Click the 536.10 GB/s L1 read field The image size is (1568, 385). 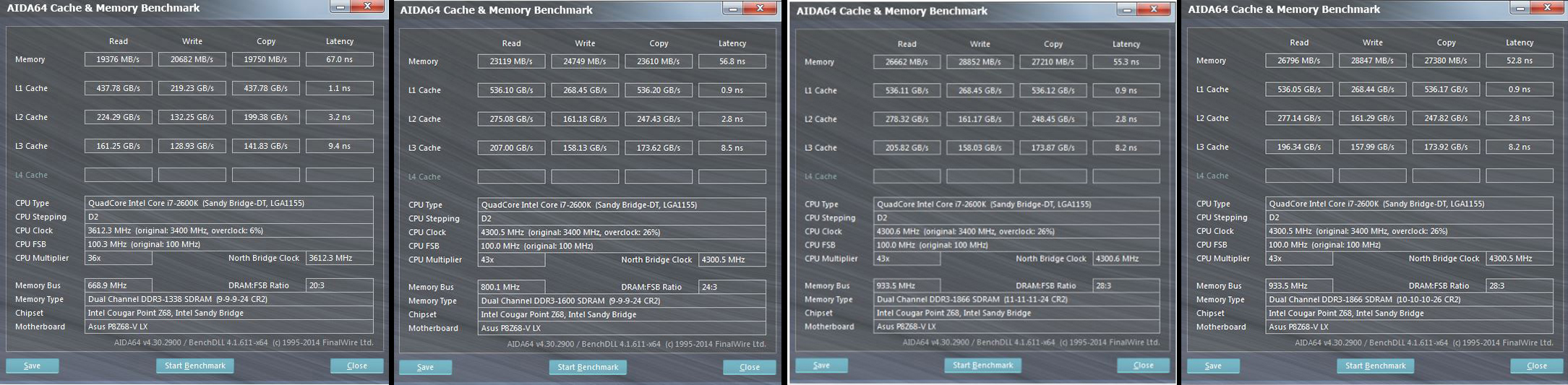pyautogui.click(x=511, y=90)
